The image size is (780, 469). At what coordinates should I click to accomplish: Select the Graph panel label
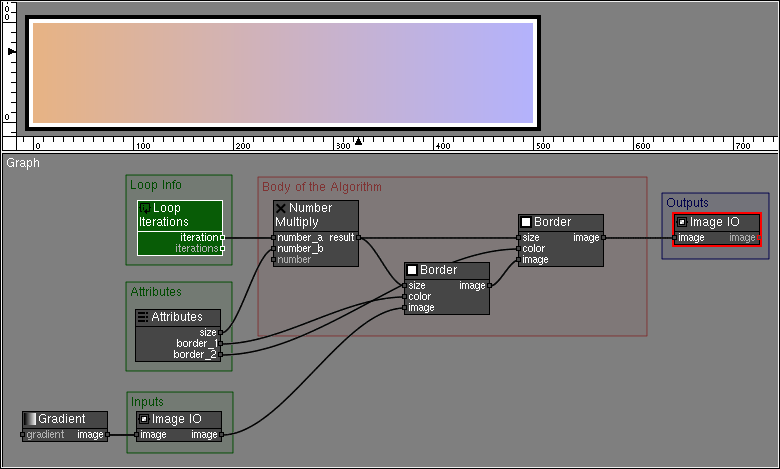[23, 162]
